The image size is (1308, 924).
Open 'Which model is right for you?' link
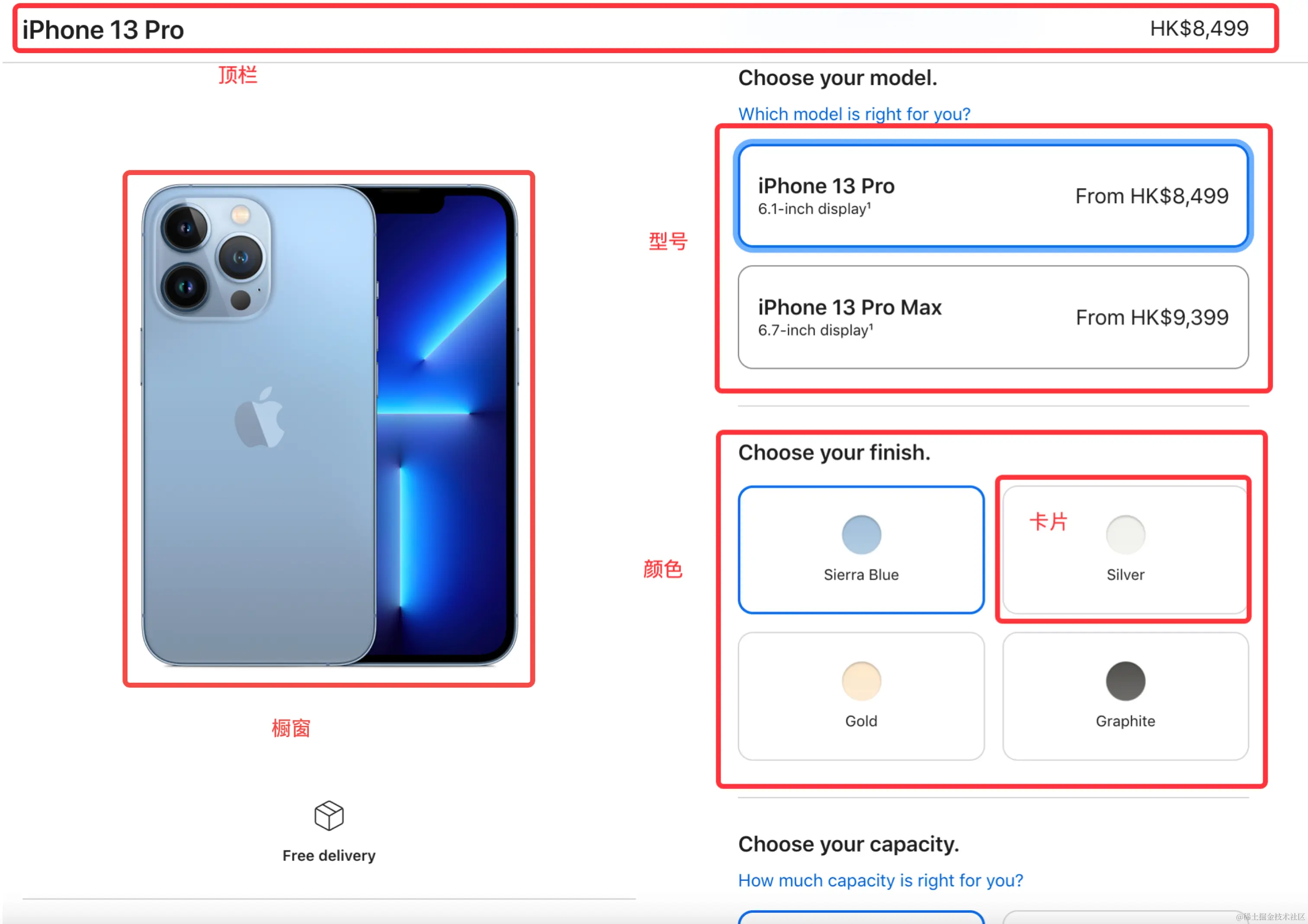coord(854,114)
